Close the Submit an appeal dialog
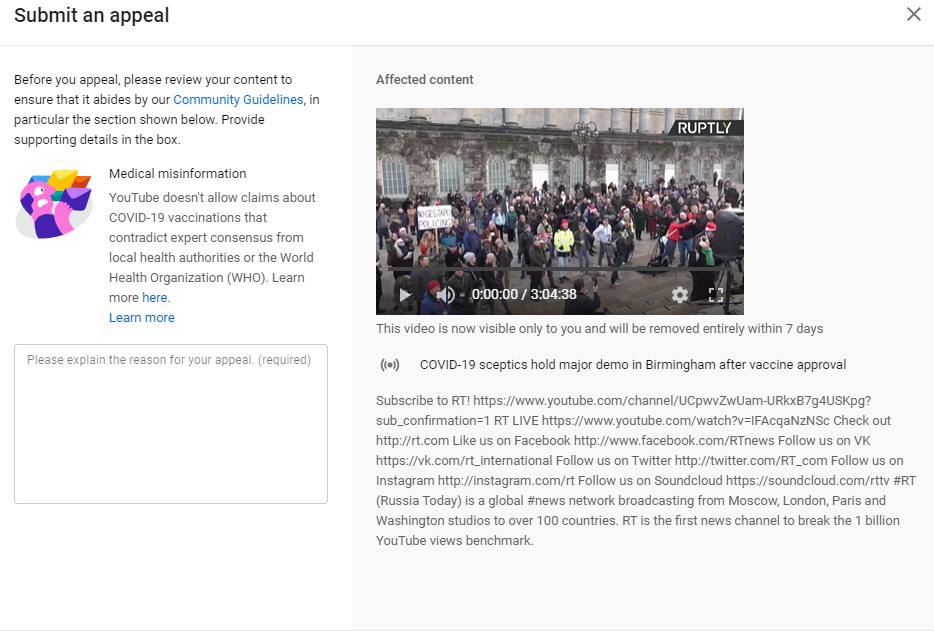The image size is (934, 631). click(x=913, y=14)
